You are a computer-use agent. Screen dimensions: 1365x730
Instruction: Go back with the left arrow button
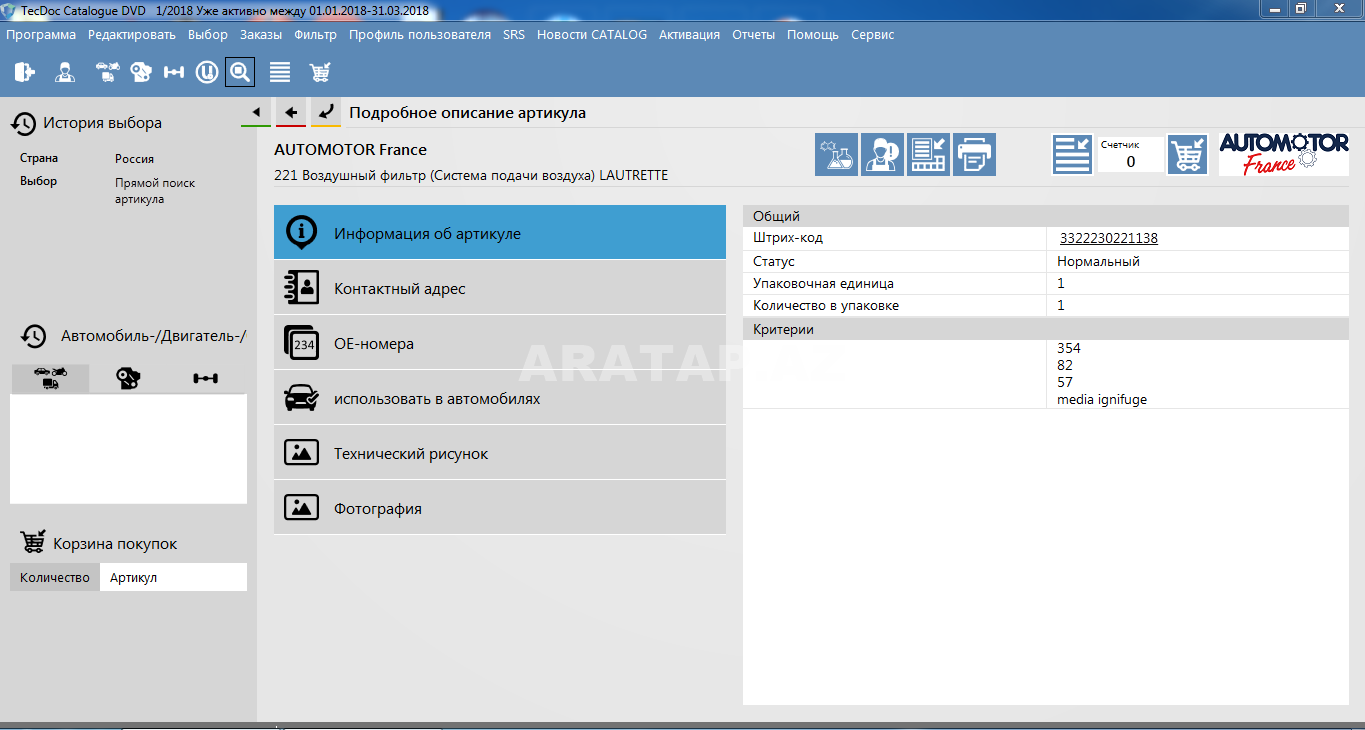(290, 112)
